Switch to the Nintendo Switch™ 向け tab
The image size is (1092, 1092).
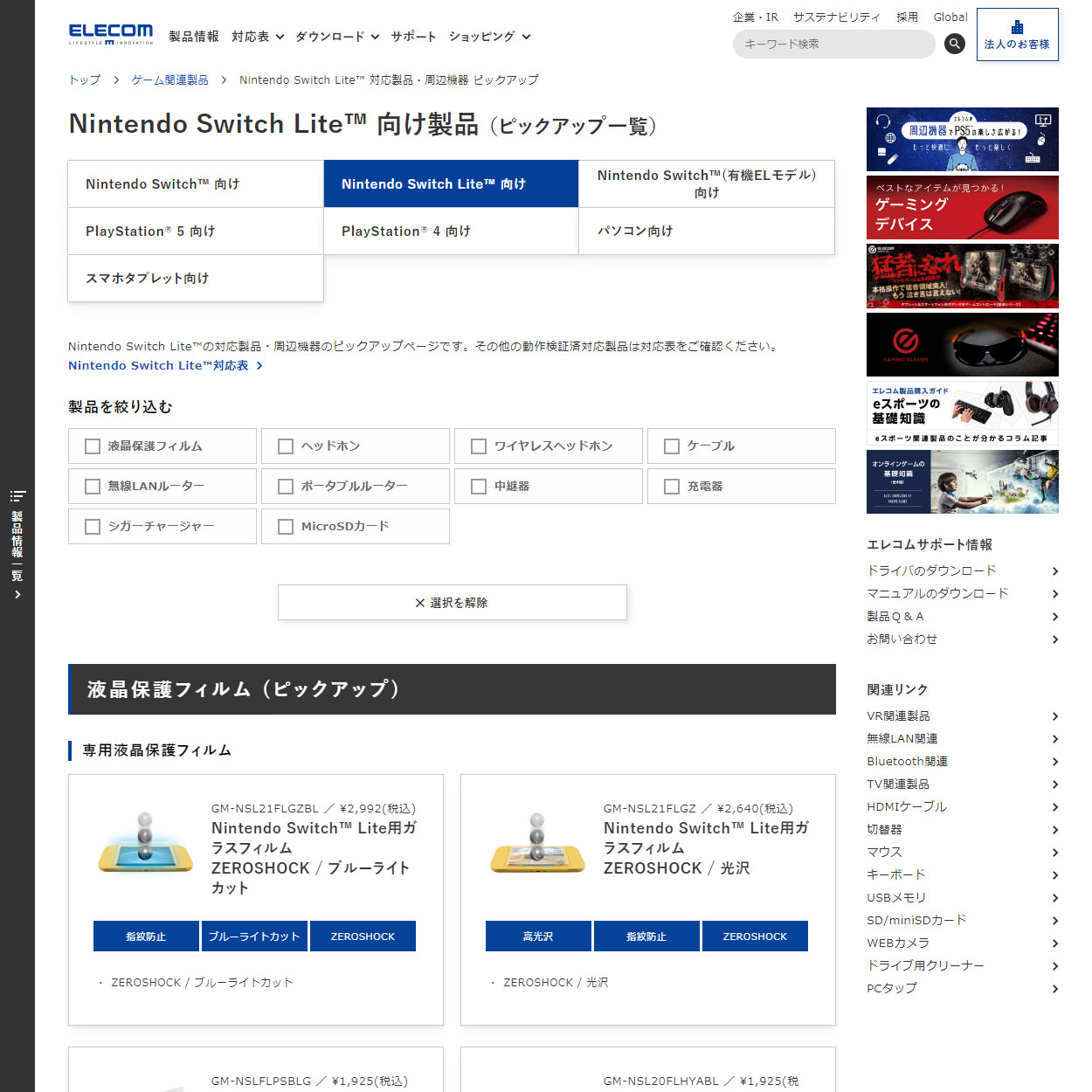195,183
